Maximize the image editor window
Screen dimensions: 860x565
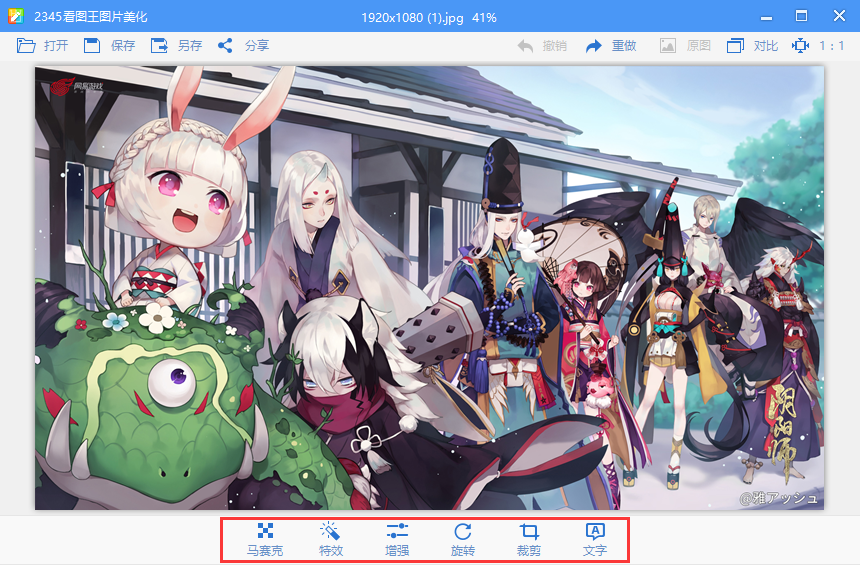(x=801, y=17)
